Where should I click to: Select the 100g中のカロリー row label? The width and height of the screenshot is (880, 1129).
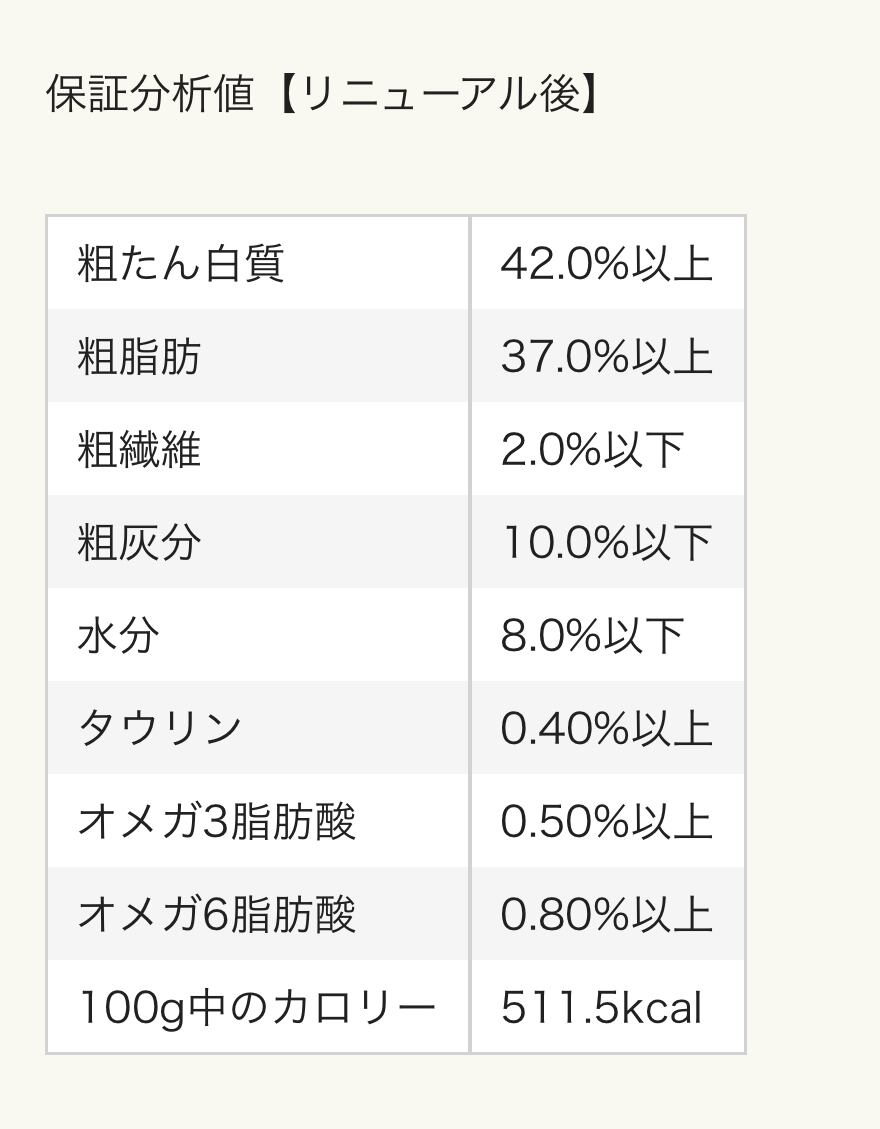257,1008
